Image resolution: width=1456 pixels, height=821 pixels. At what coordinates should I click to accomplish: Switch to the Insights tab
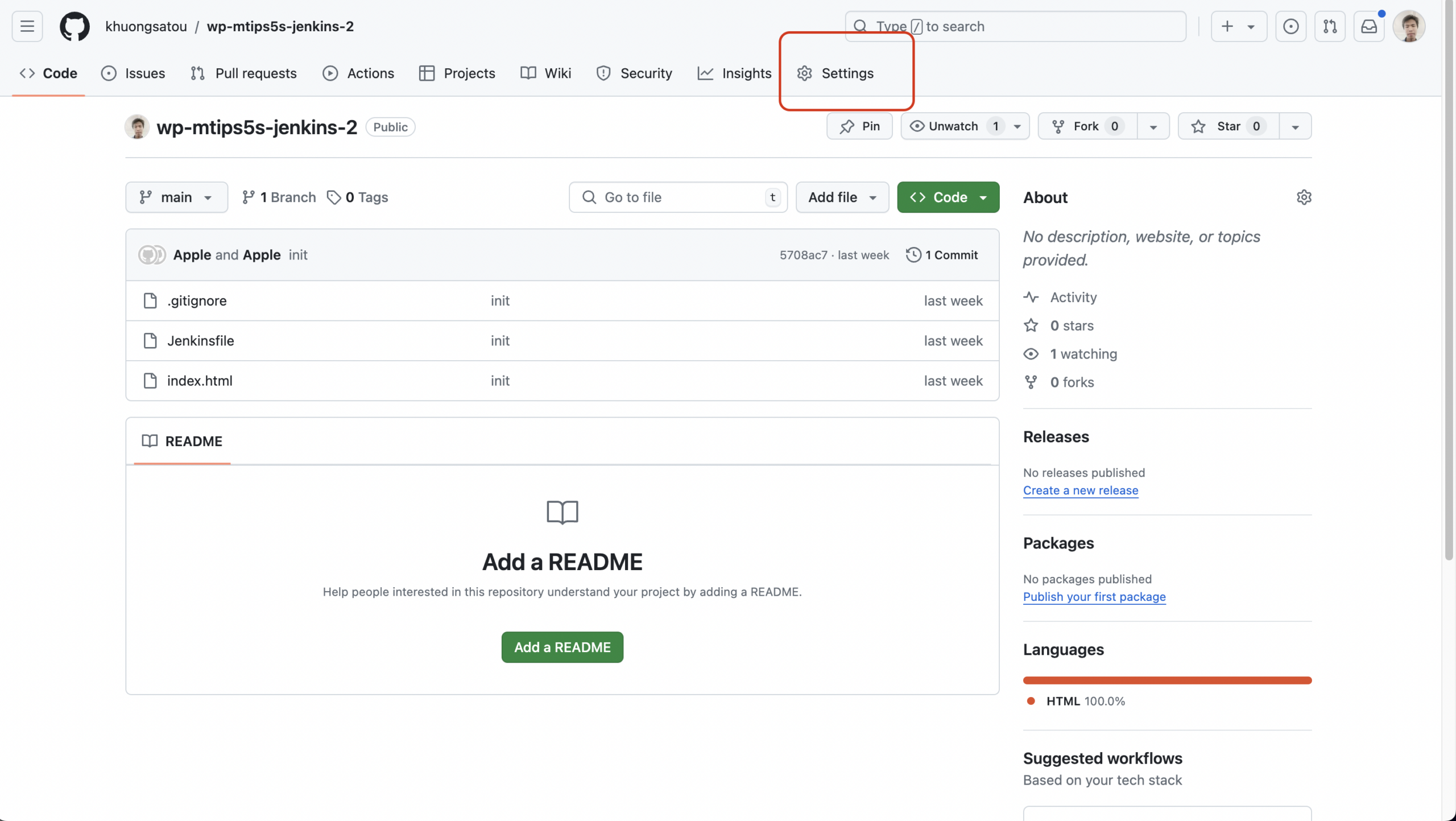(x=734, y=73)
